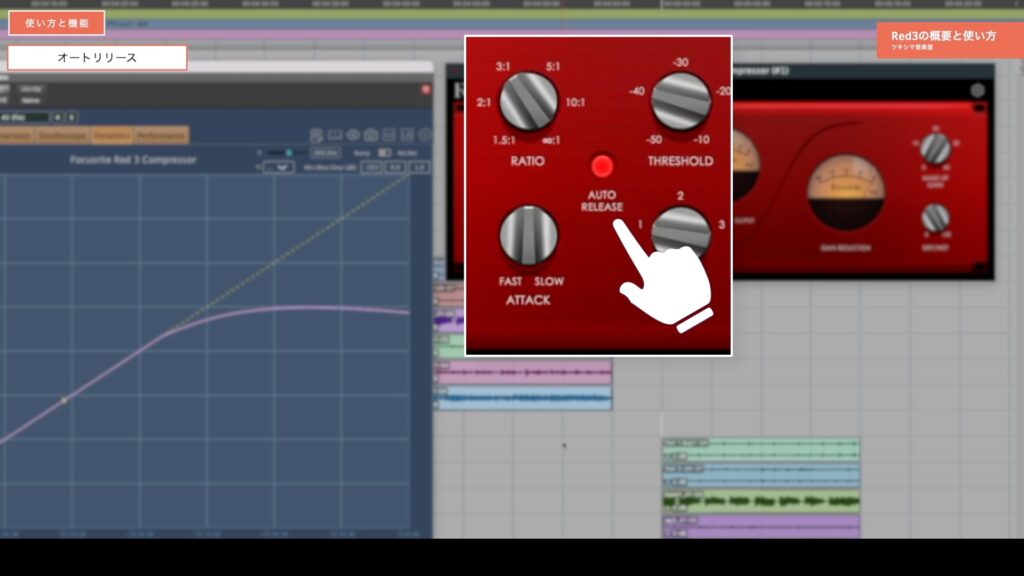Select the green clip with dense dark waveform
The image size is (1024, 576).
[761, 502]
